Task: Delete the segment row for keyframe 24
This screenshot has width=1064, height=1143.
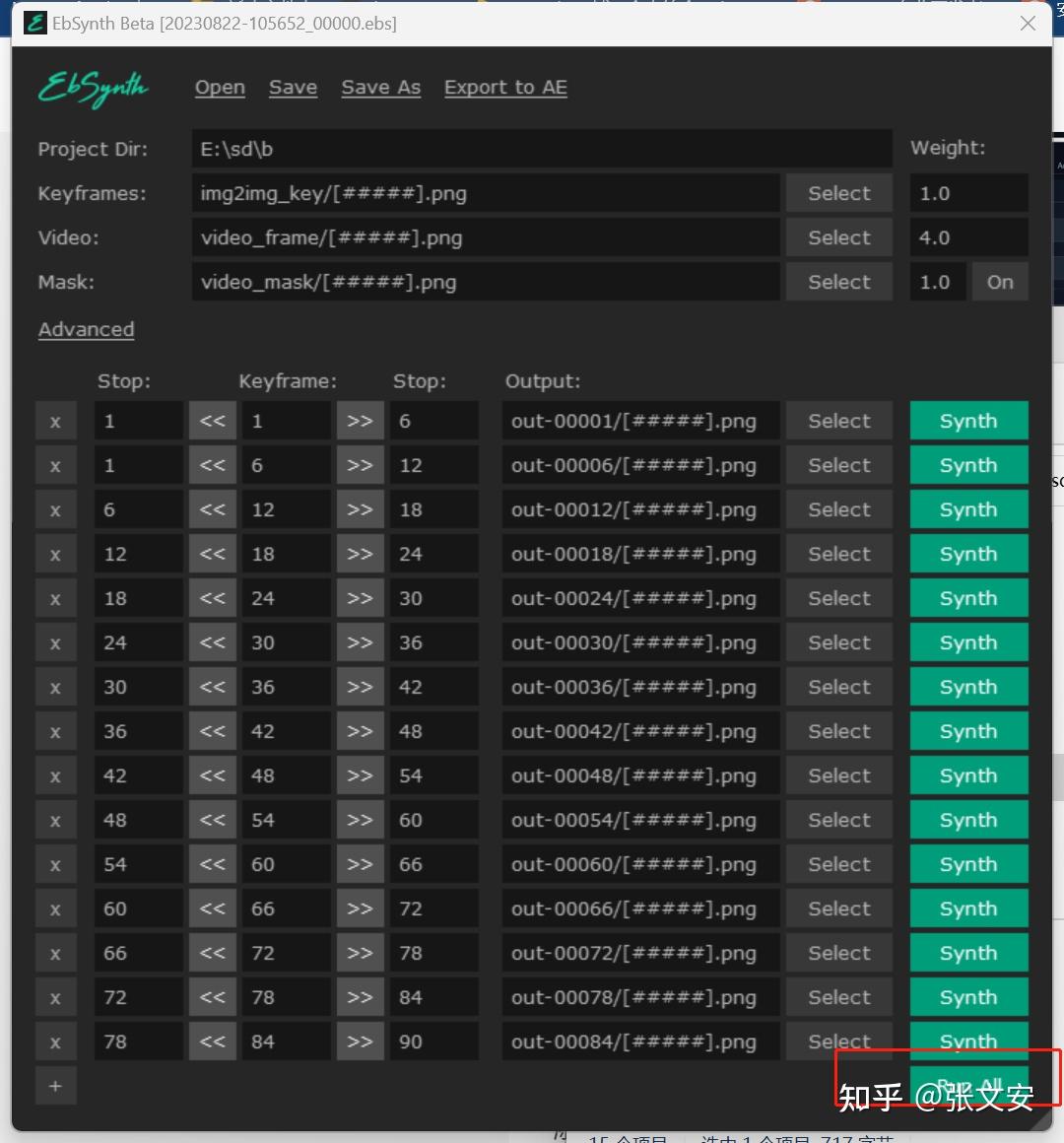Action: coord(55,597)
